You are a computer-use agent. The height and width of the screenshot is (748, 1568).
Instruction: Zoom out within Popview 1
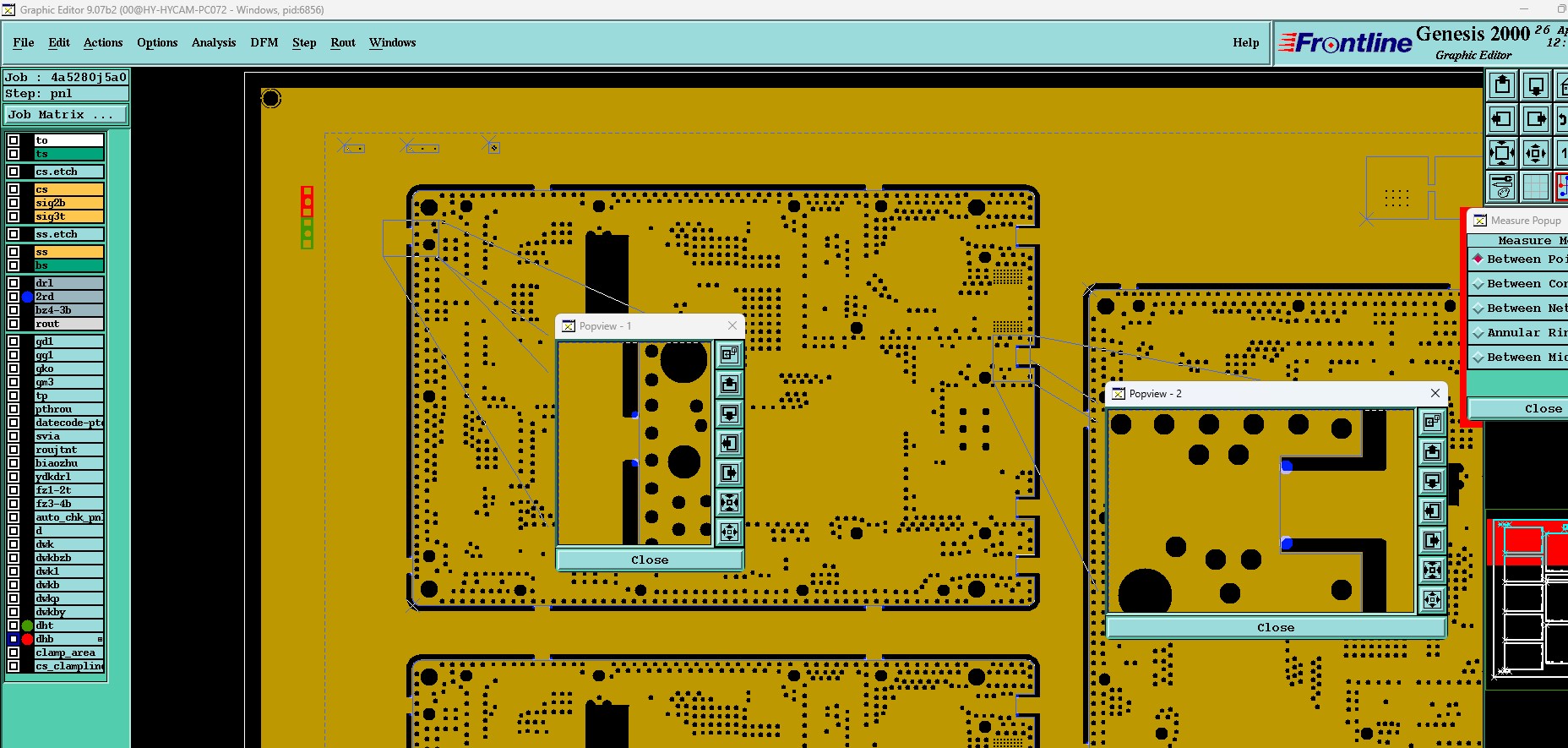pyautogui.click(x=729, y=532)
